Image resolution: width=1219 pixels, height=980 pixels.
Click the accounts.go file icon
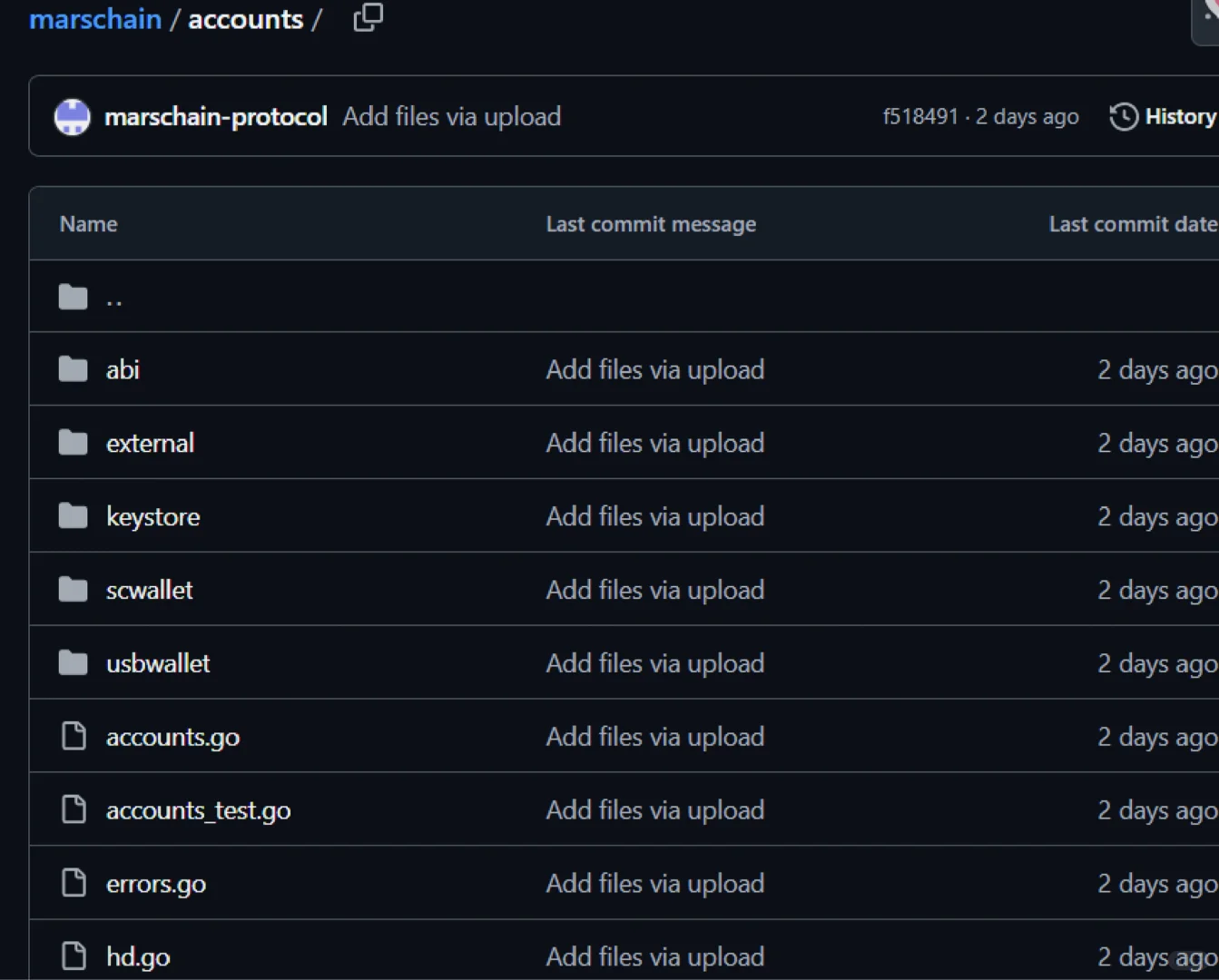pos(74,737)
